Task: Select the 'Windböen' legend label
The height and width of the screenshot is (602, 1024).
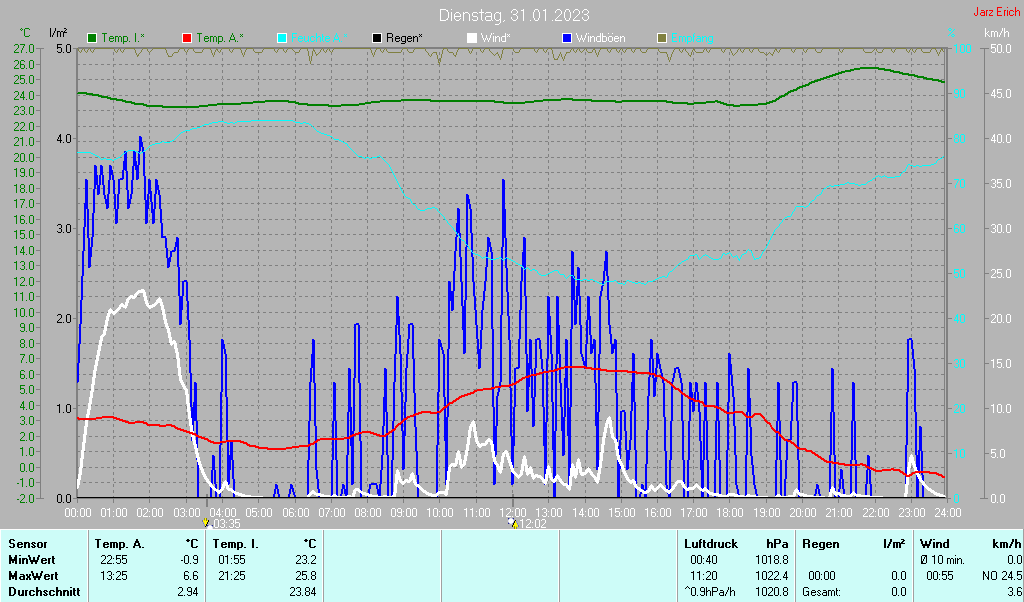Action: pos(600,39)
